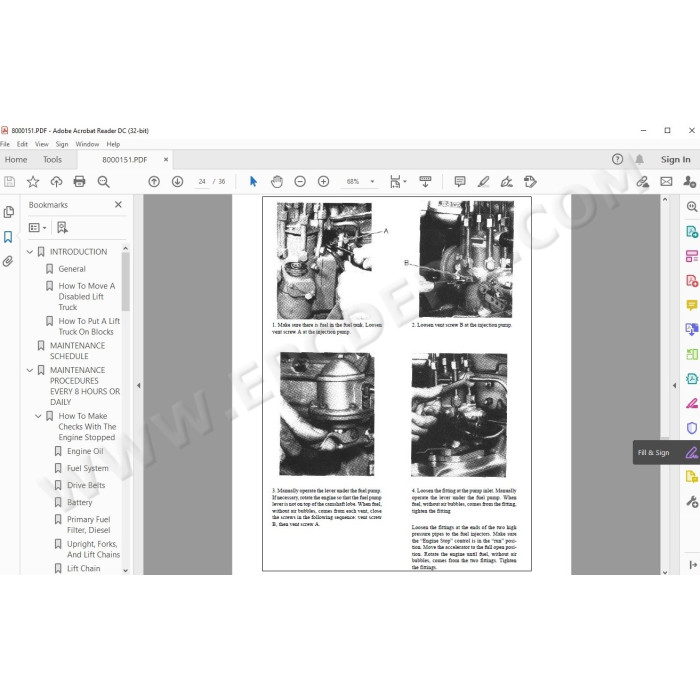Open the find text magnifier icon
The image size is (700, 700).
point(104,182)
